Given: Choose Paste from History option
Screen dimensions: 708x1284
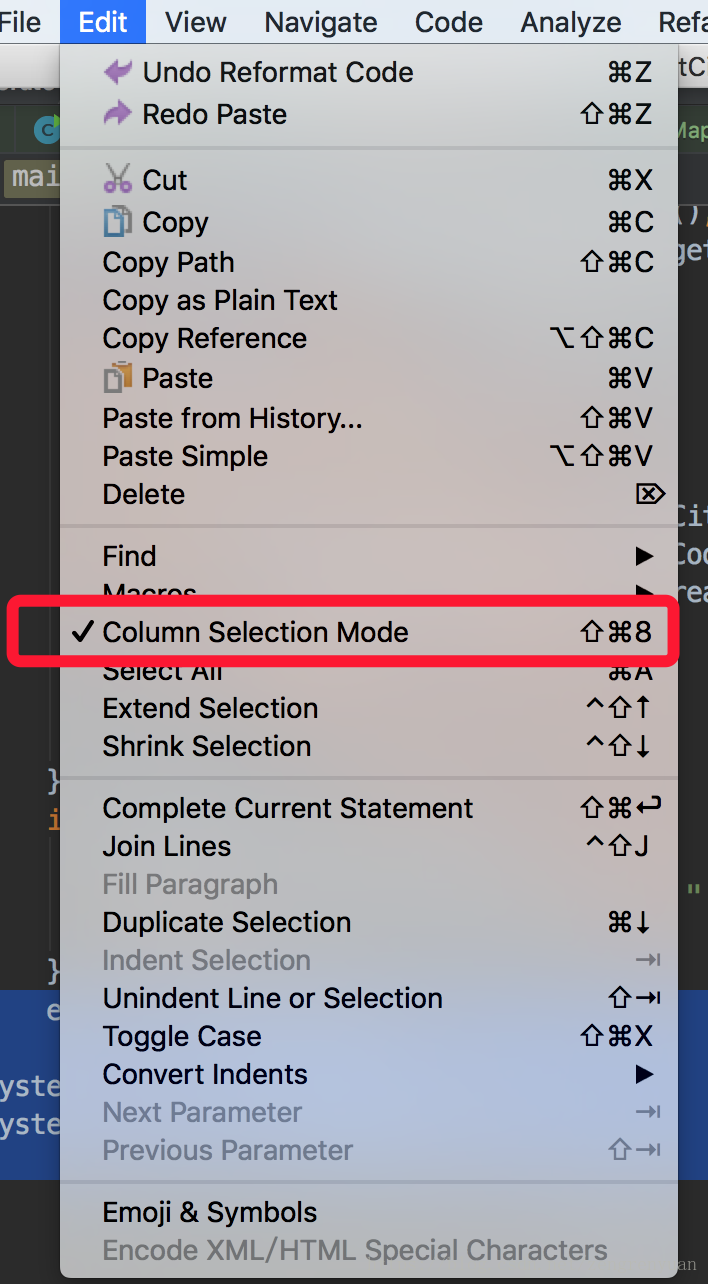Looking at the screenshot, I should coord(232,418).
